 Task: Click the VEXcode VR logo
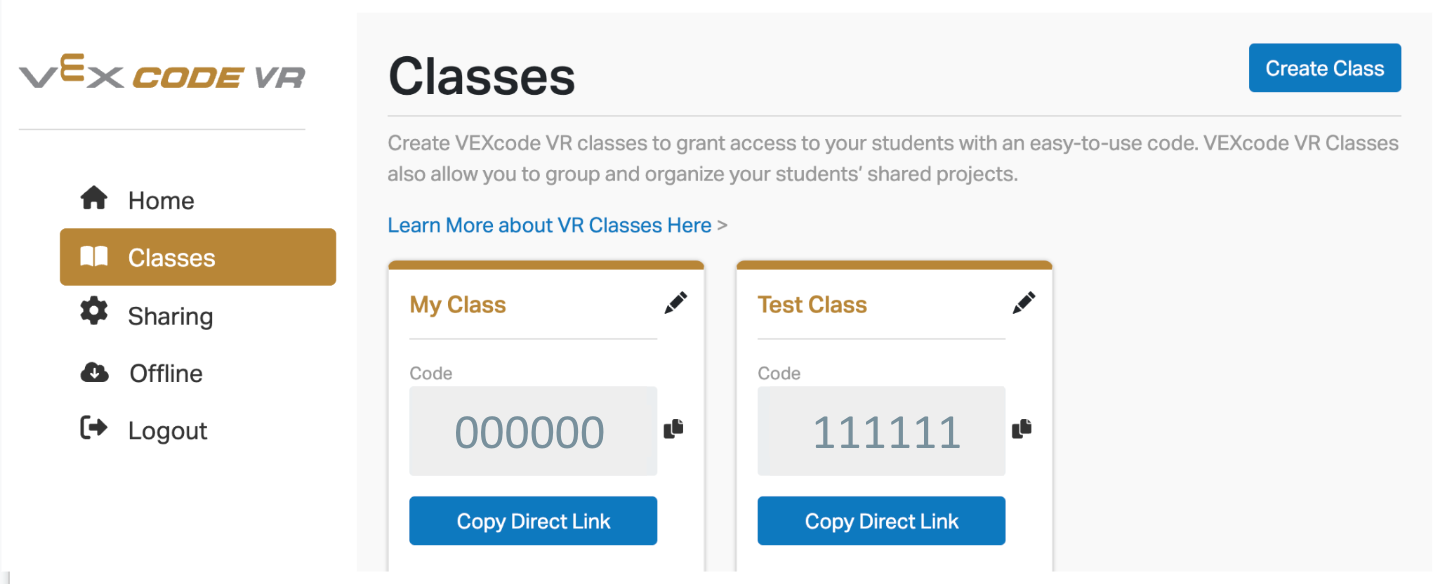click(x=162, y=73)
